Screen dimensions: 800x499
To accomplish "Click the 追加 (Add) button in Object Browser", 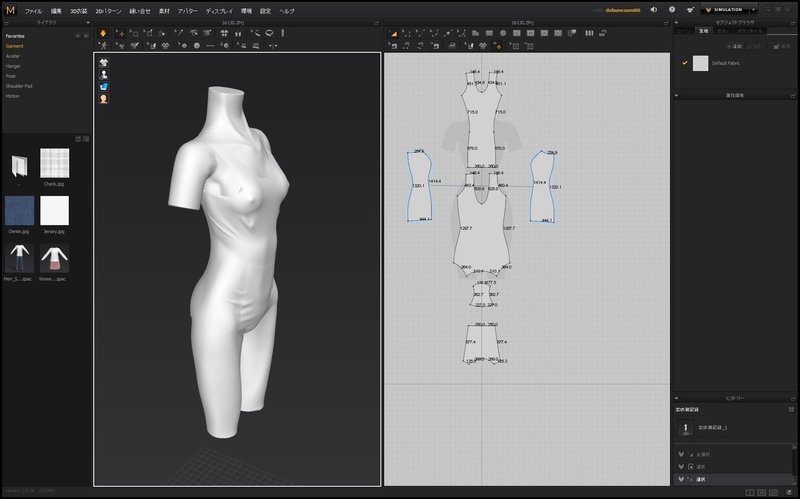I will [x=735, y=46].
